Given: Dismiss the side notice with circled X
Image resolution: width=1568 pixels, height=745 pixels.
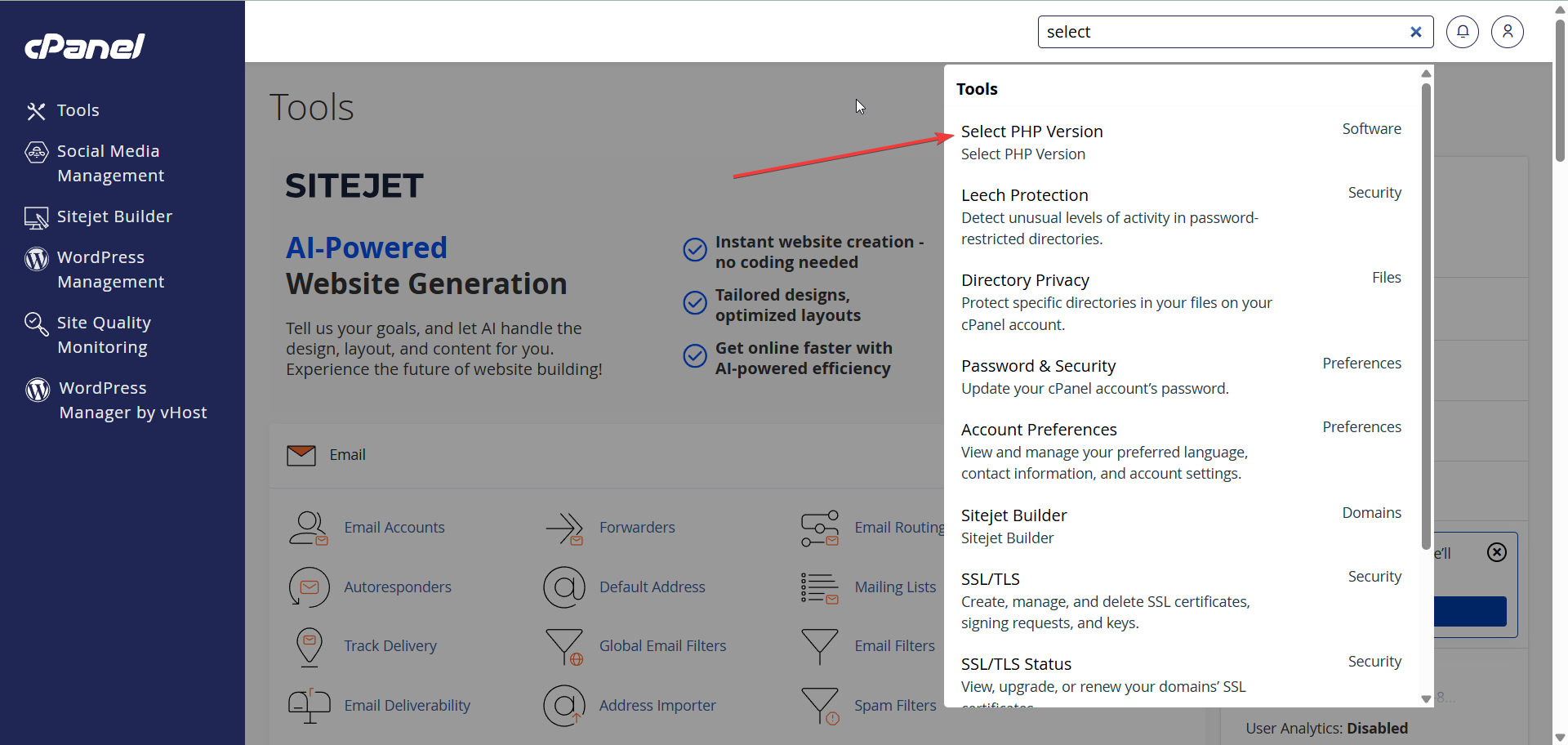Looking at the screenshot, I should click(1497, 552).
